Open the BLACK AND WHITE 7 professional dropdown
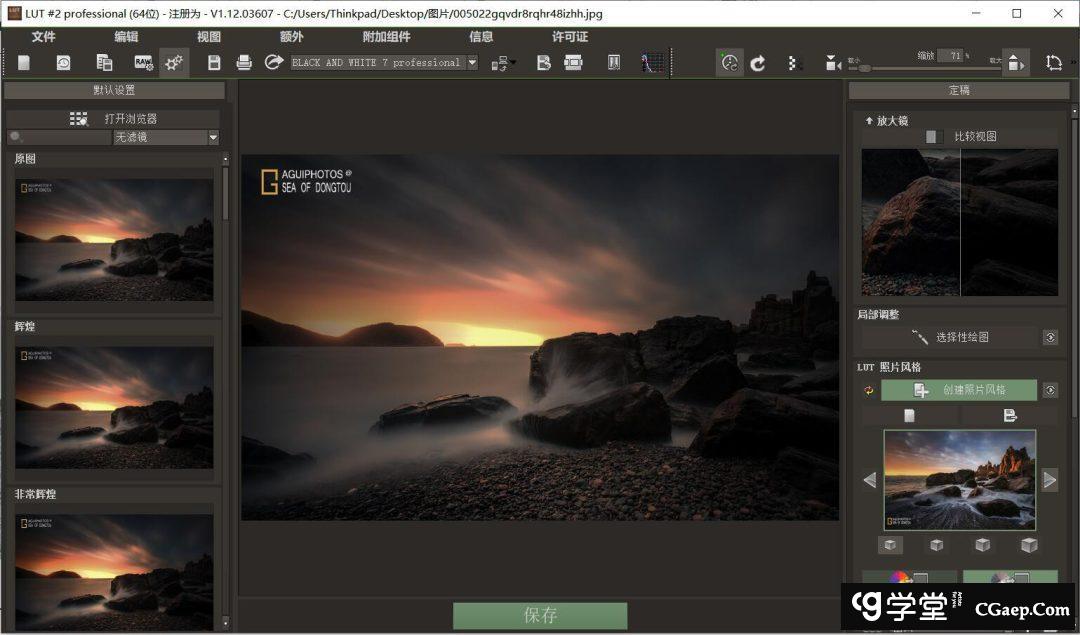Viewport: 1080px width, 635px height. pyautogui.click(x=472, y=63)
